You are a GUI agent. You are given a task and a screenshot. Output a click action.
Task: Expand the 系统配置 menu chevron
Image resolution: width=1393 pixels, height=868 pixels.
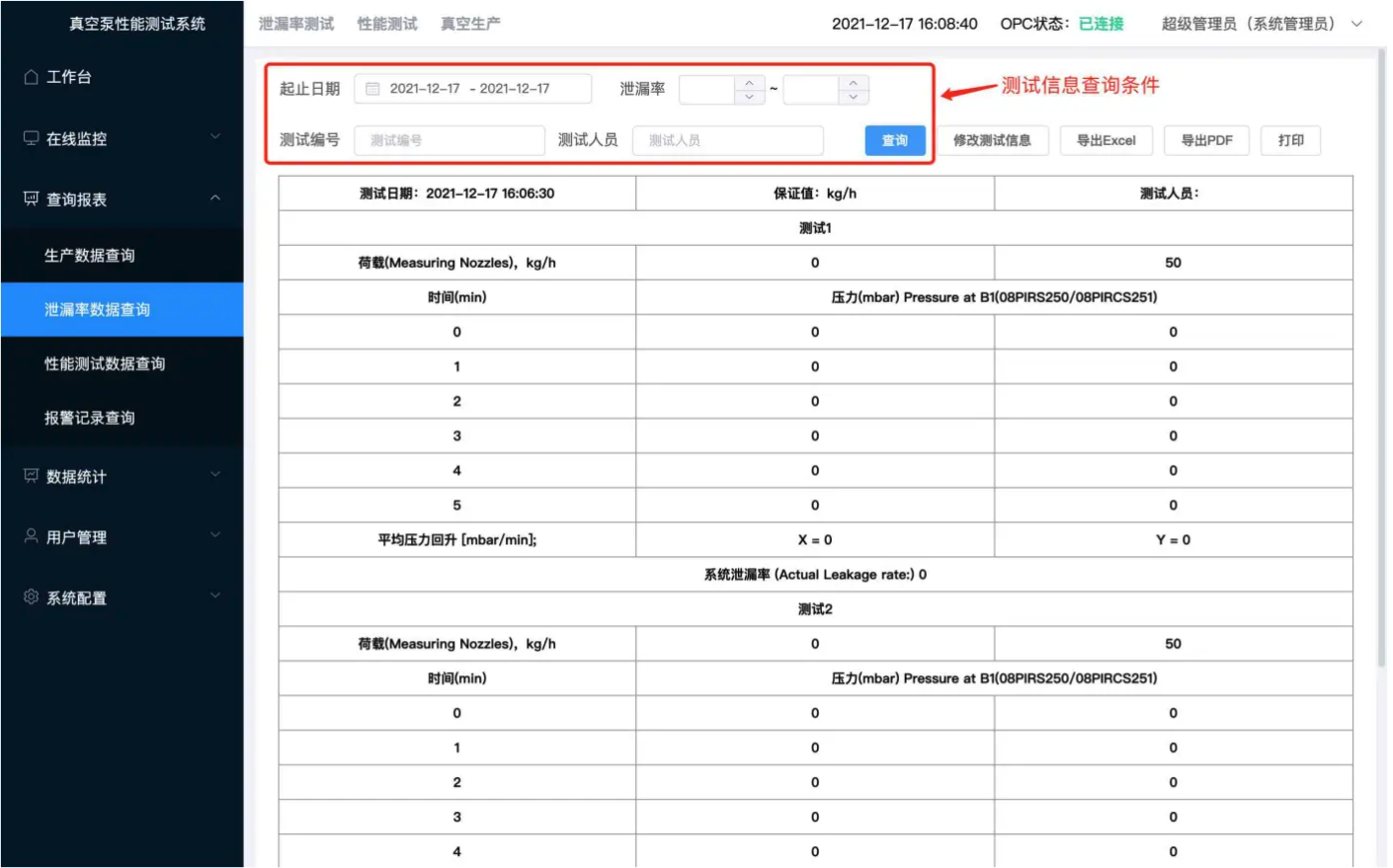(215, 596)
